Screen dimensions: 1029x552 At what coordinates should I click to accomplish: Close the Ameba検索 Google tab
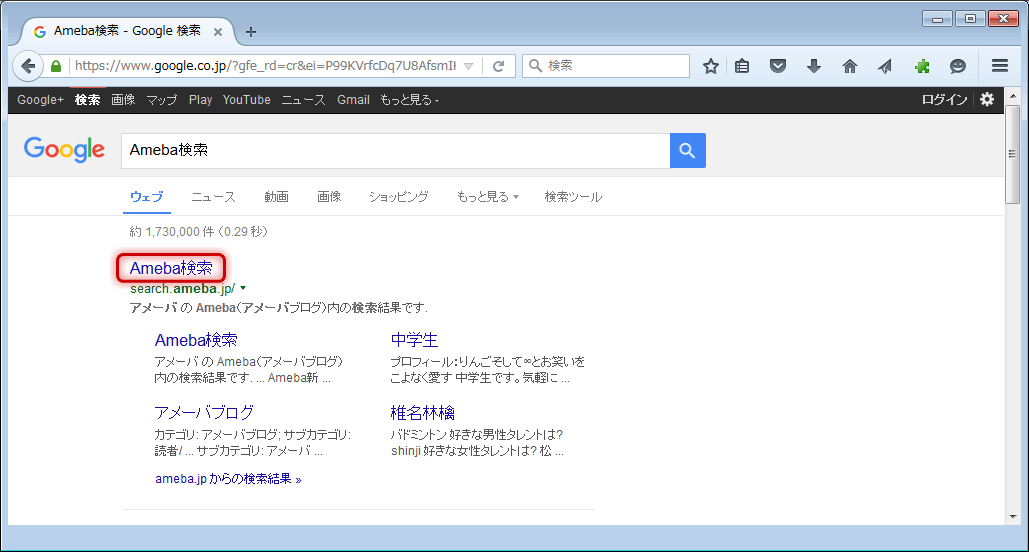click(x=218, y=32)
